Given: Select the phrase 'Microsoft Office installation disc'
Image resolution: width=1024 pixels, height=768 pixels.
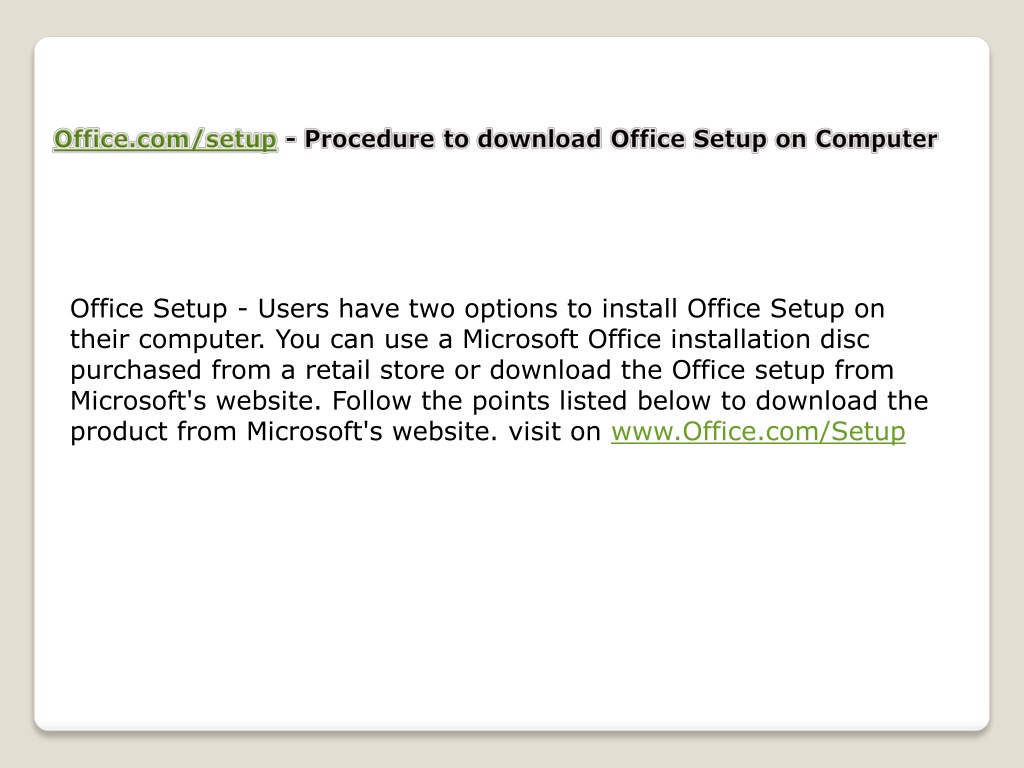Looking at the screenshot, I should click(666, 340).
